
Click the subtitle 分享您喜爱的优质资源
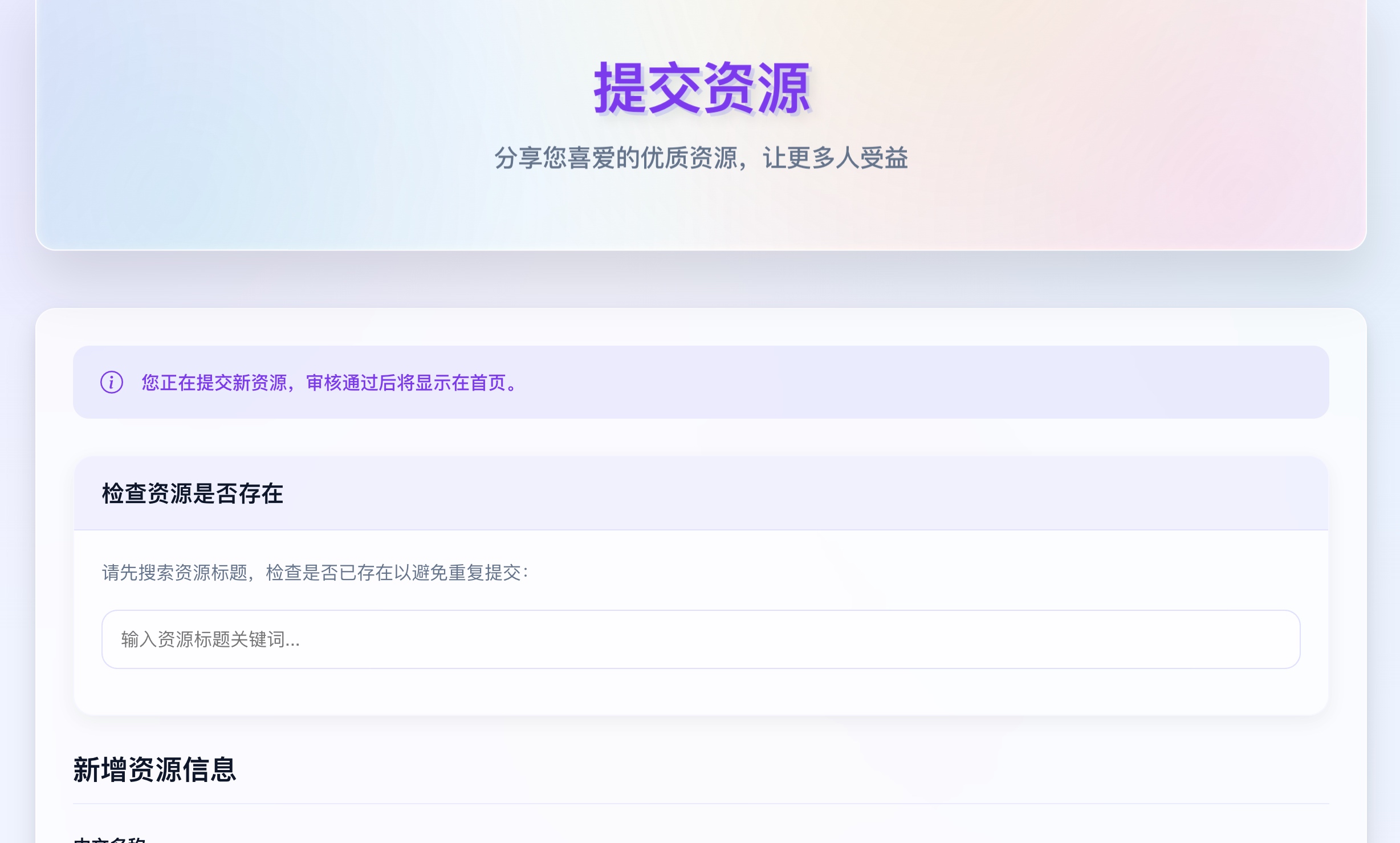(616, 158)
